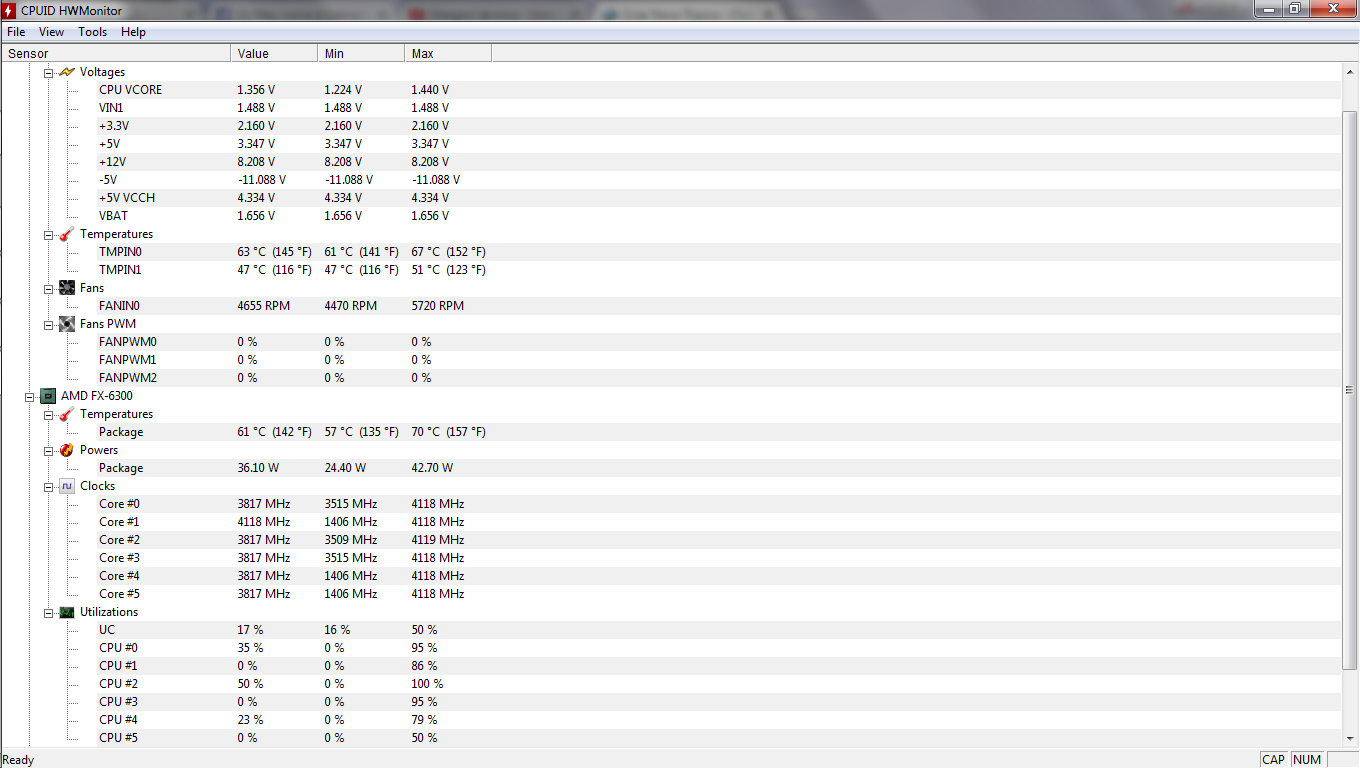Click the Value column header

coord(274,53)
